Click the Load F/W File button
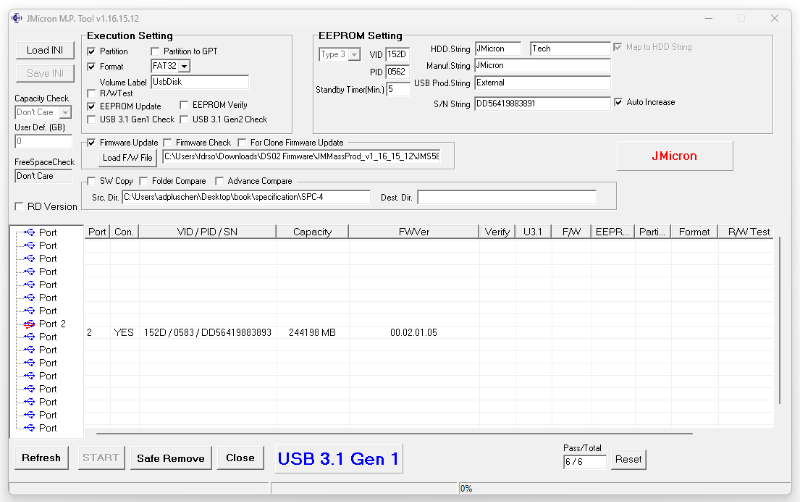800x502 pixels. 127,157
